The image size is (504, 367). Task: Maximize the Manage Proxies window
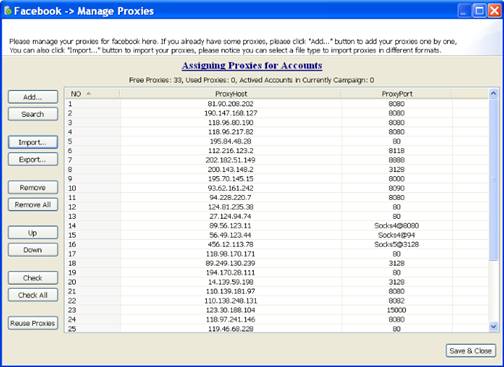click(x=479, y=11)
